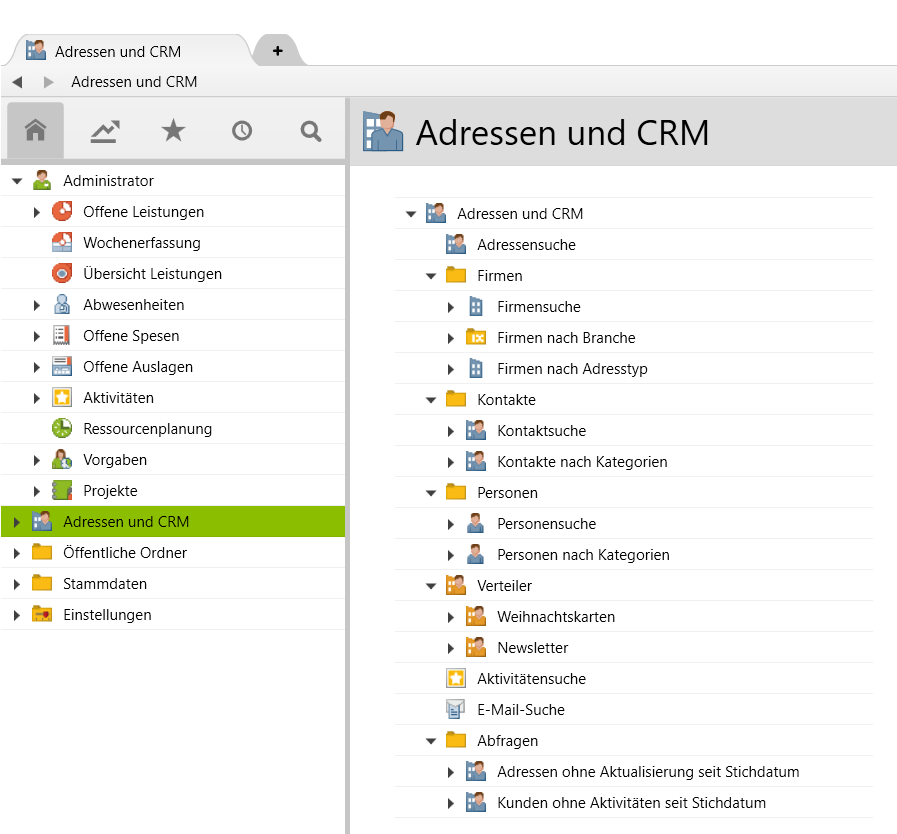Click the Übersicht Leistungen icon

(x=62, y=273)
